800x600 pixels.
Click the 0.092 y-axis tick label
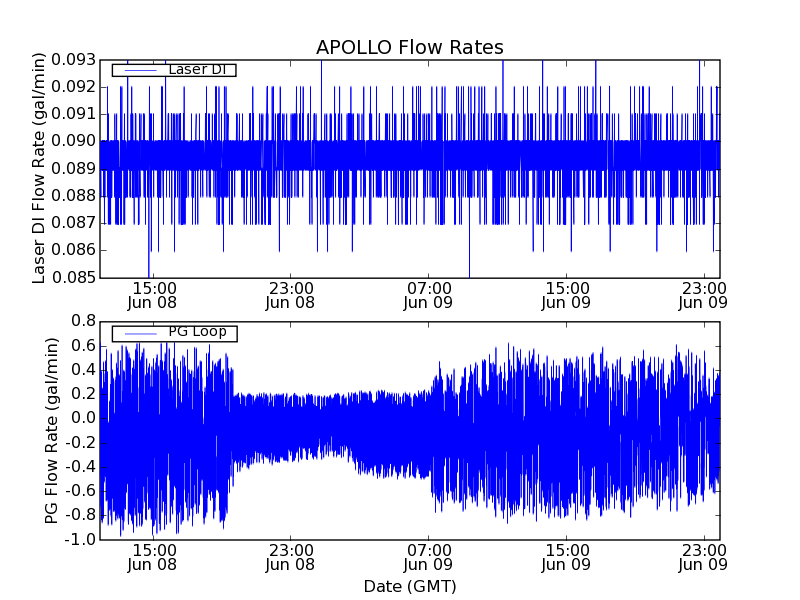73,87
